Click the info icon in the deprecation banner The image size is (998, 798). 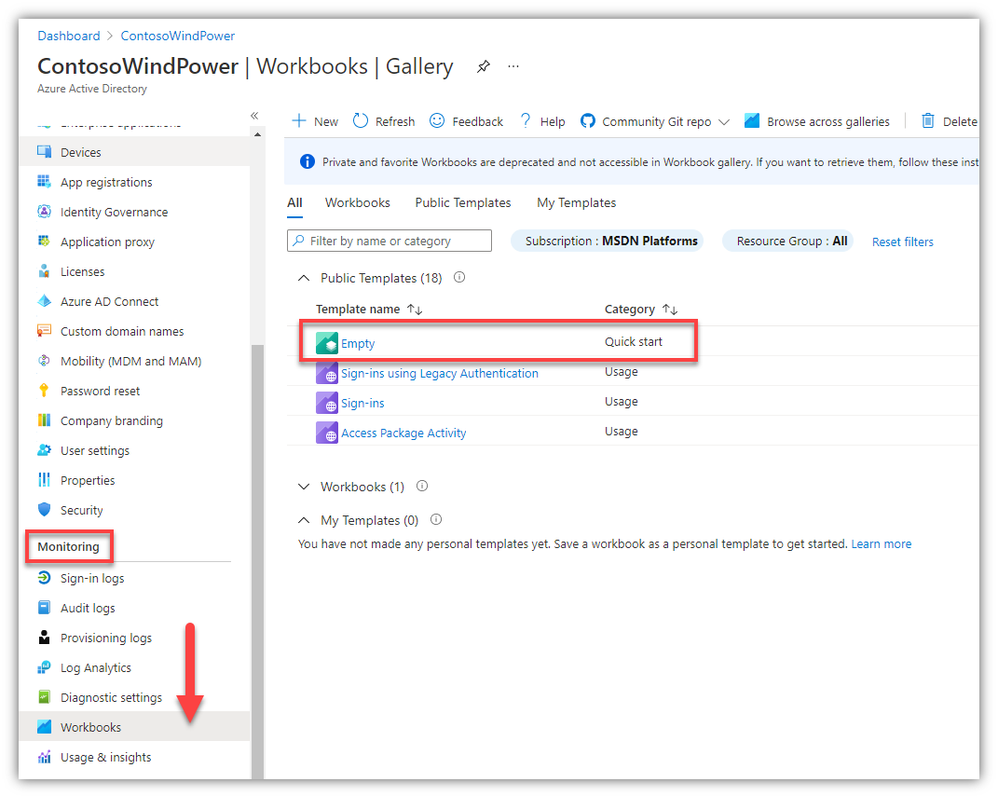[307, 162]
